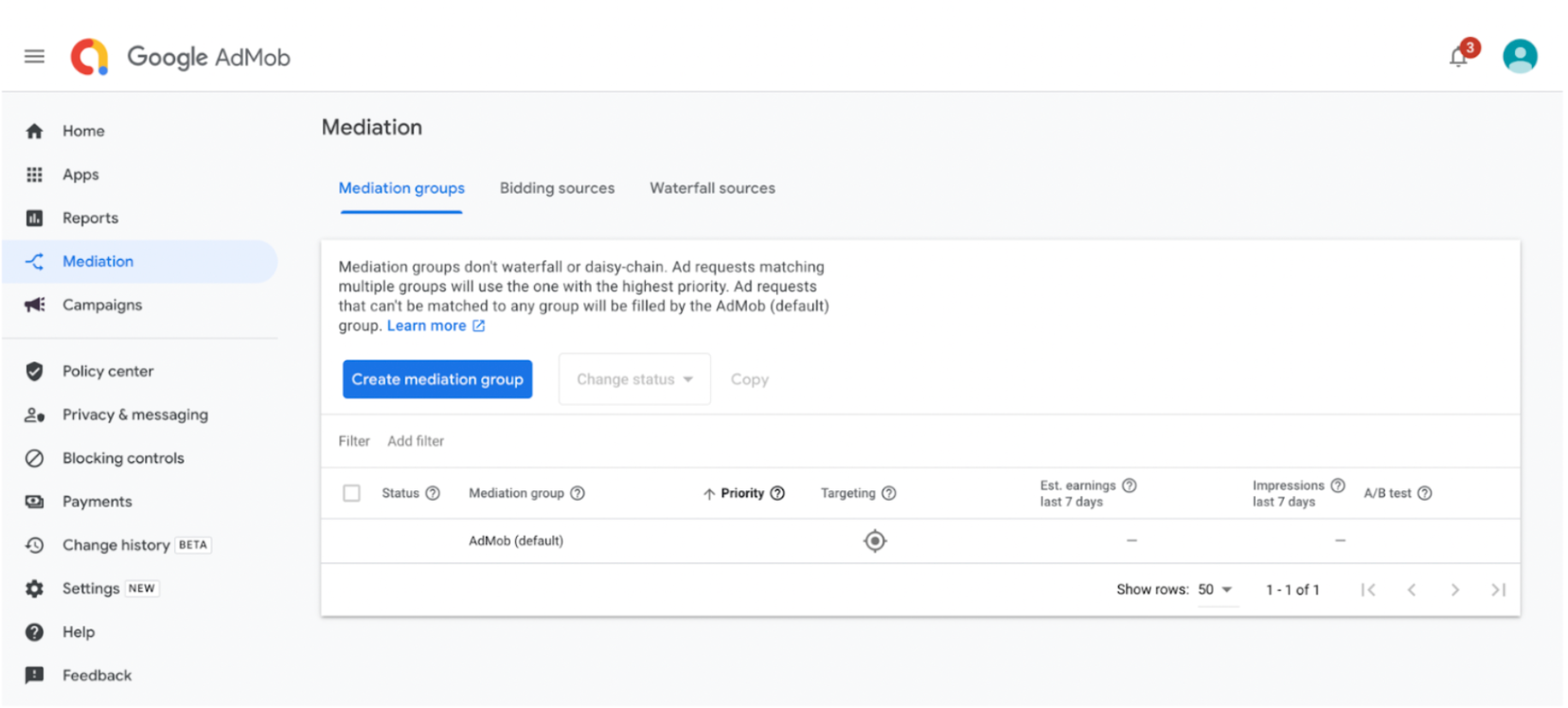Click the Add filter input field
This screenshot has width=1568, height=708.
[416, 441]
